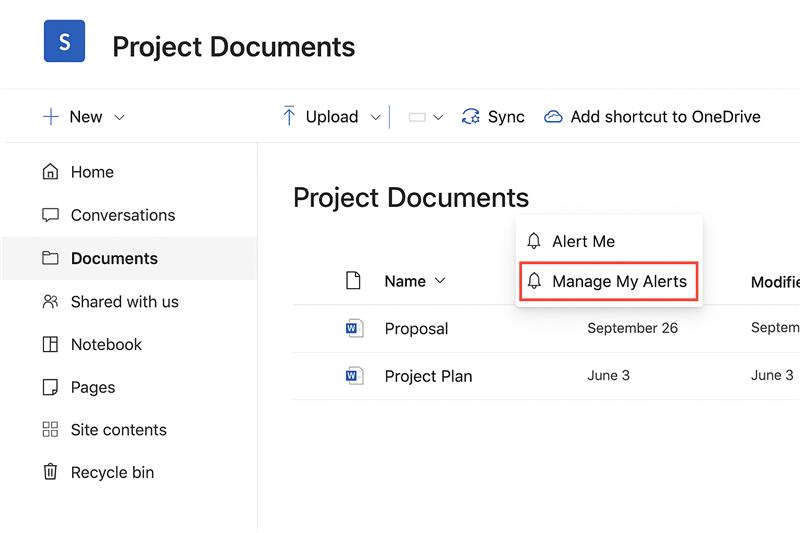
Task: Navigate to Shared with us
Action: pyautogui.click(x=124, y=301)
